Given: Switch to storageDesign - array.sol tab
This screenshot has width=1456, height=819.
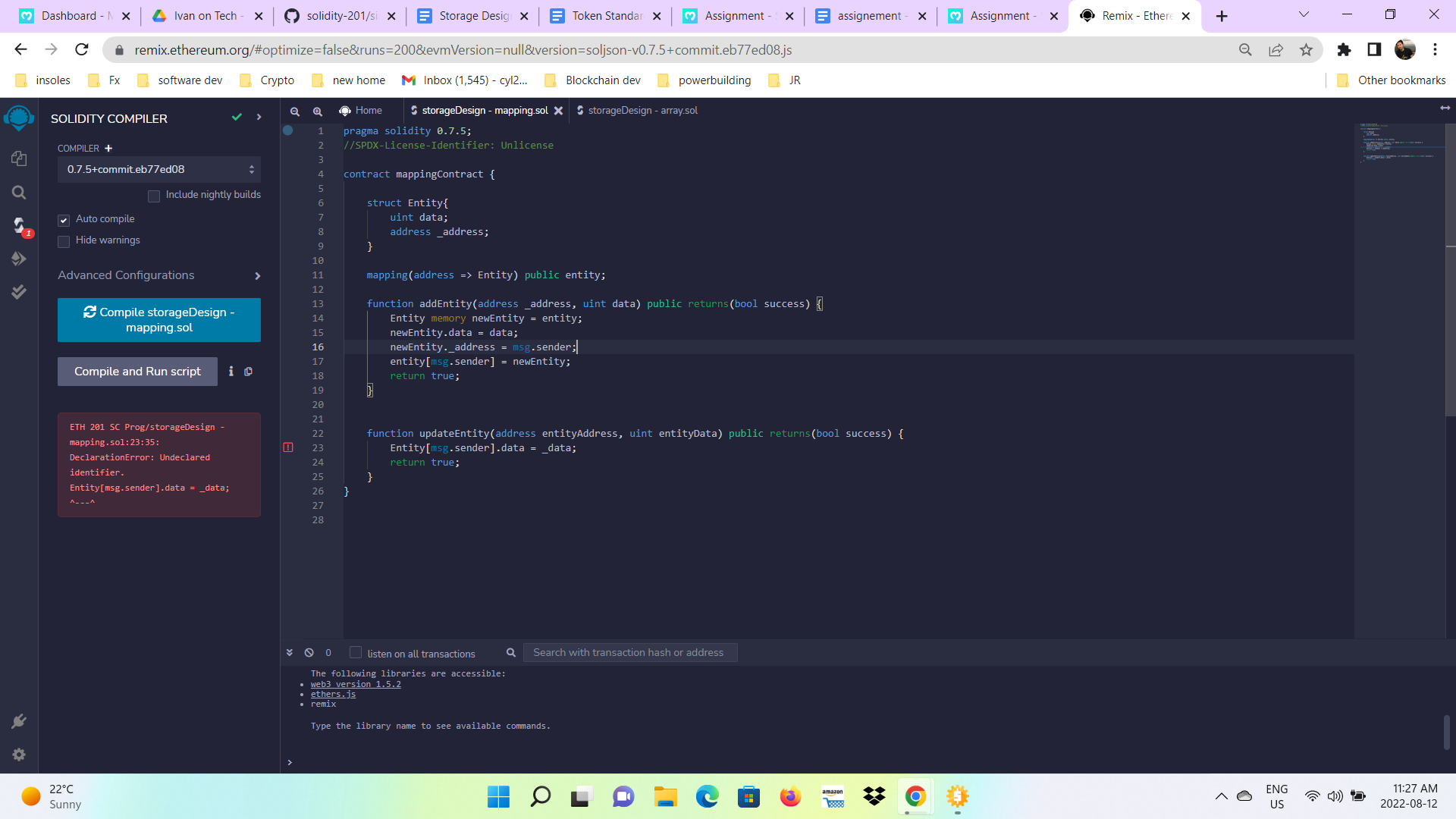Looking at the screenshot, I should (x=637, y=111).
